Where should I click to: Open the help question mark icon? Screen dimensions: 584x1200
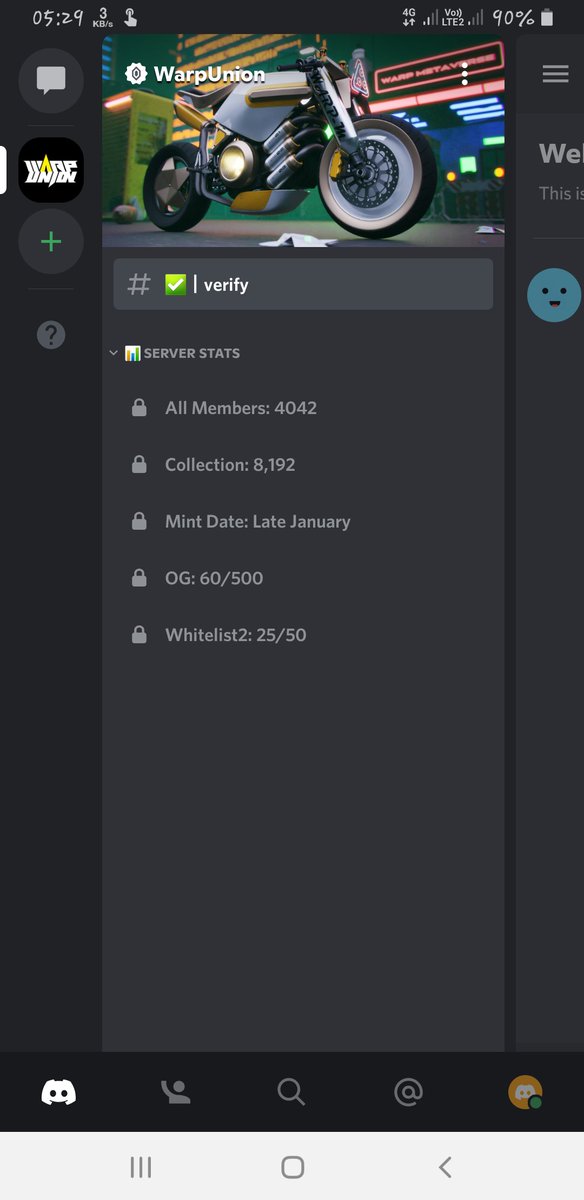[x=51, y=335]
